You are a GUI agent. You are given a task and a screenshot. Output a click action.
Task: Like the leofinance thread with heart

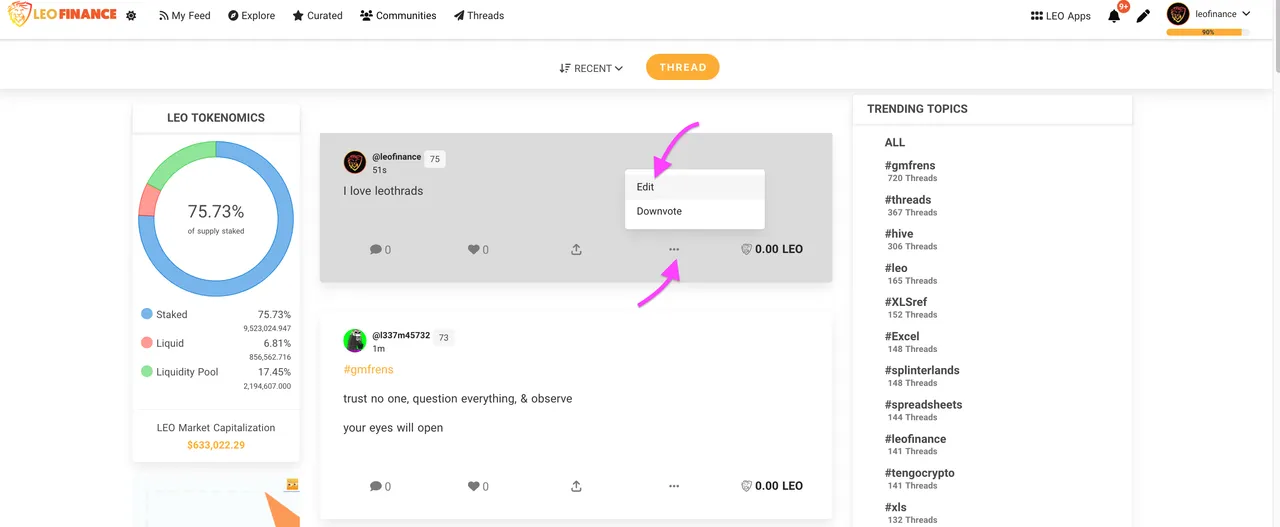point(478,249)
